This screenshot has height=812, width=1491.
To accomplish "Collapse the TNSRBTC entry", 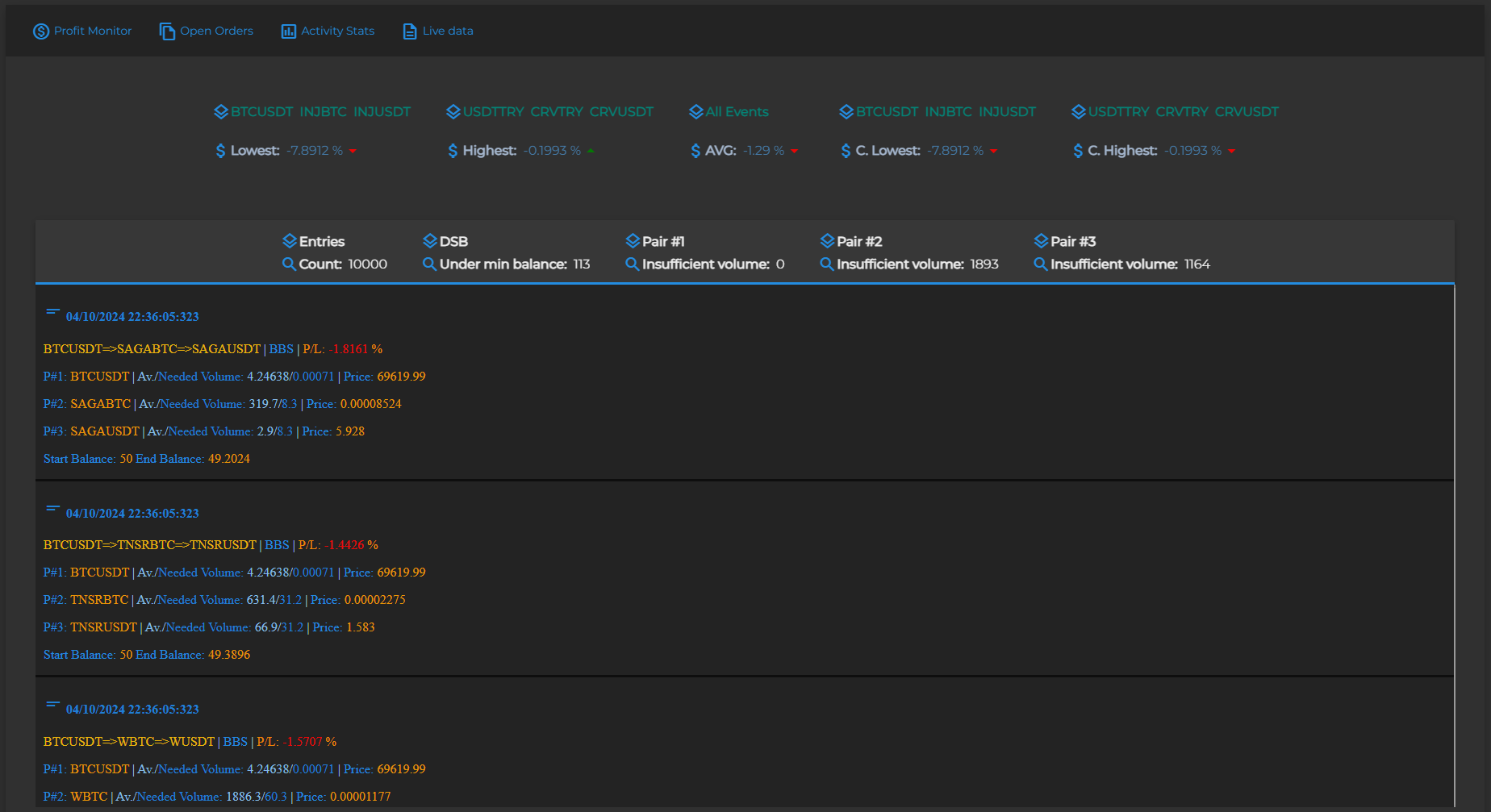I will (52, 508).
